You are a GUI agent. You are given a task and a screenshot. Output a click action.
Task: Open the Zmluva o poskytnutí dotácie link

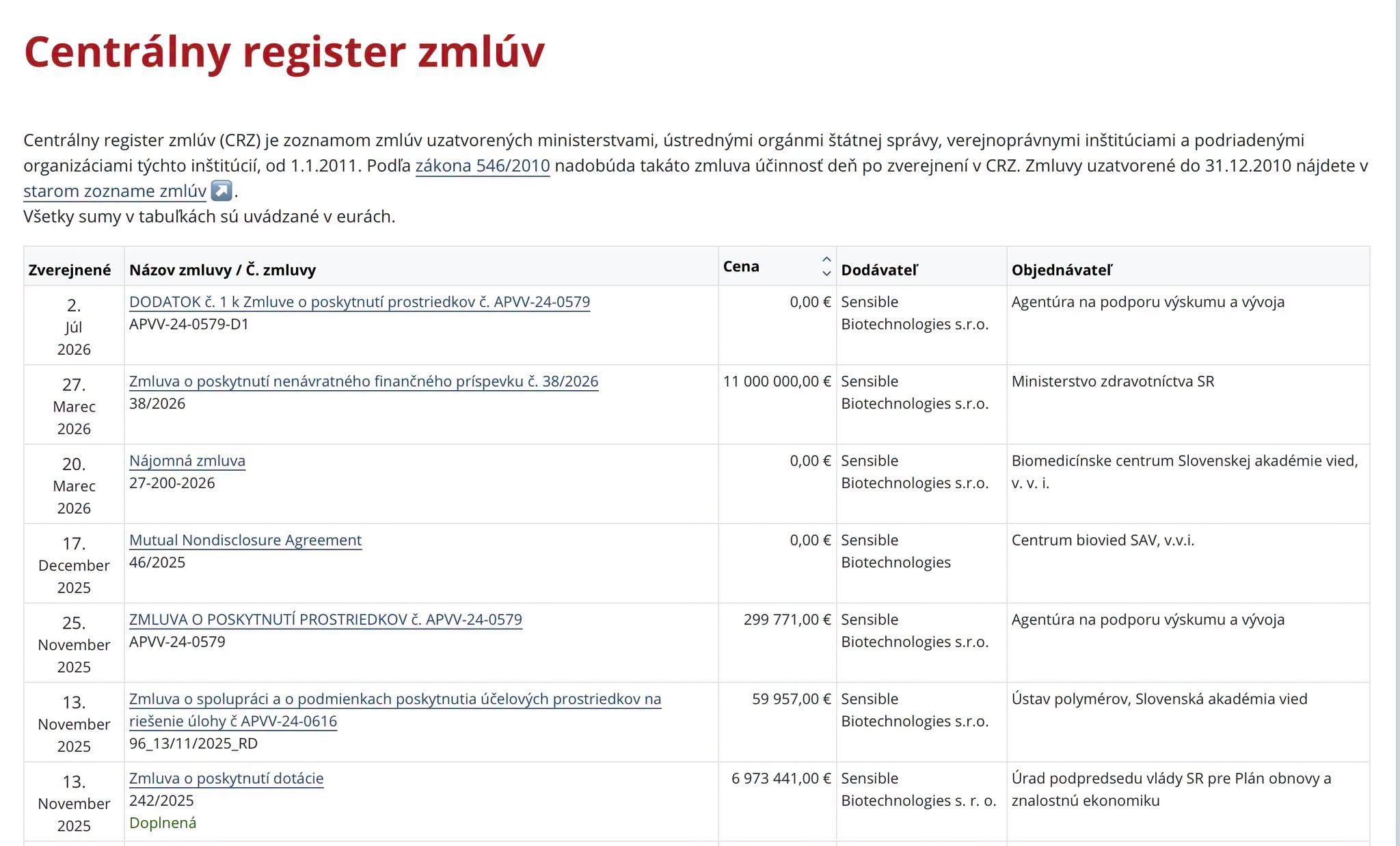pos(226,778)
